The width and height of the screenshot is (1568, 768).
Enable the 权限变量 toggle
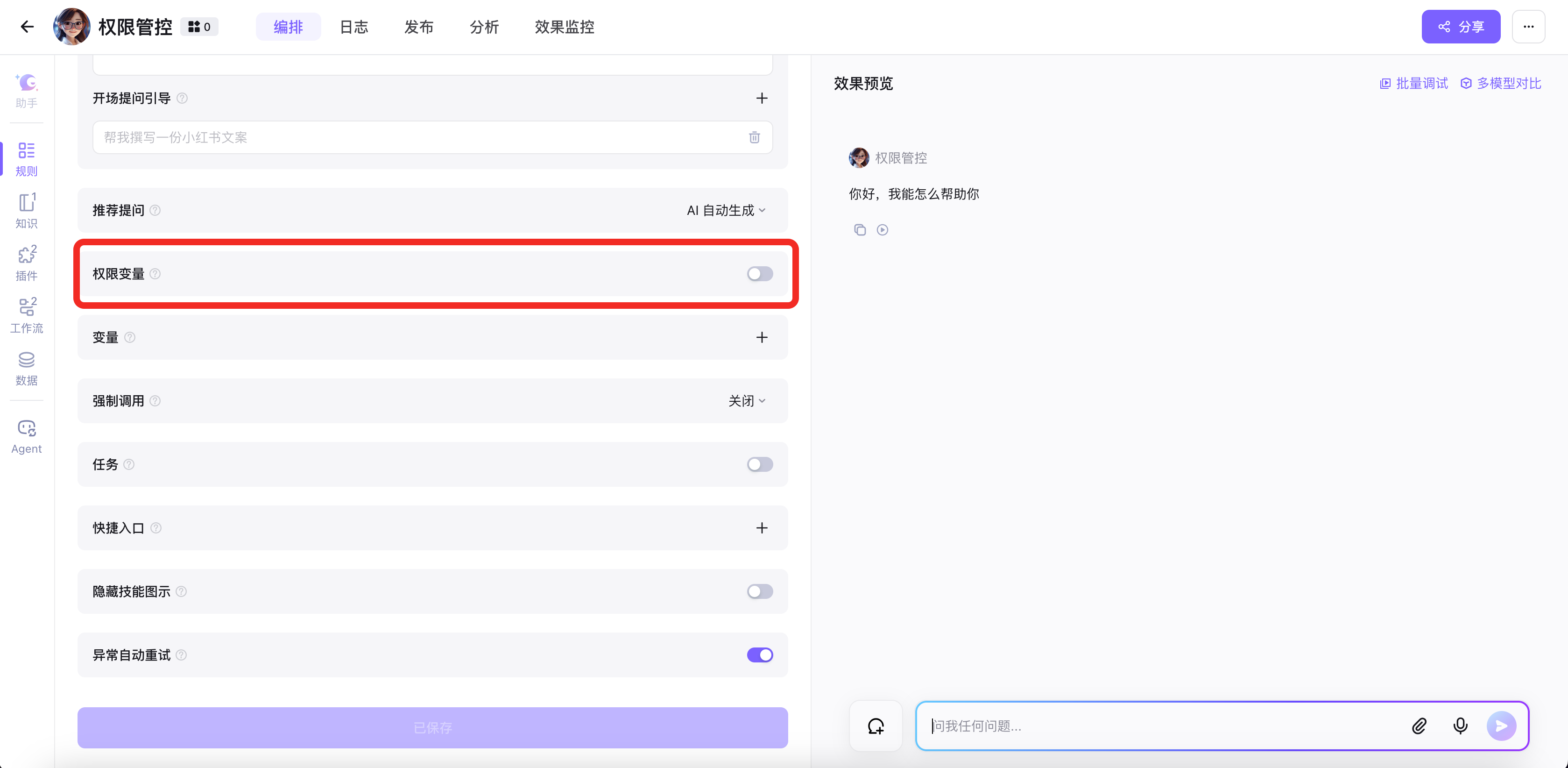760,273
